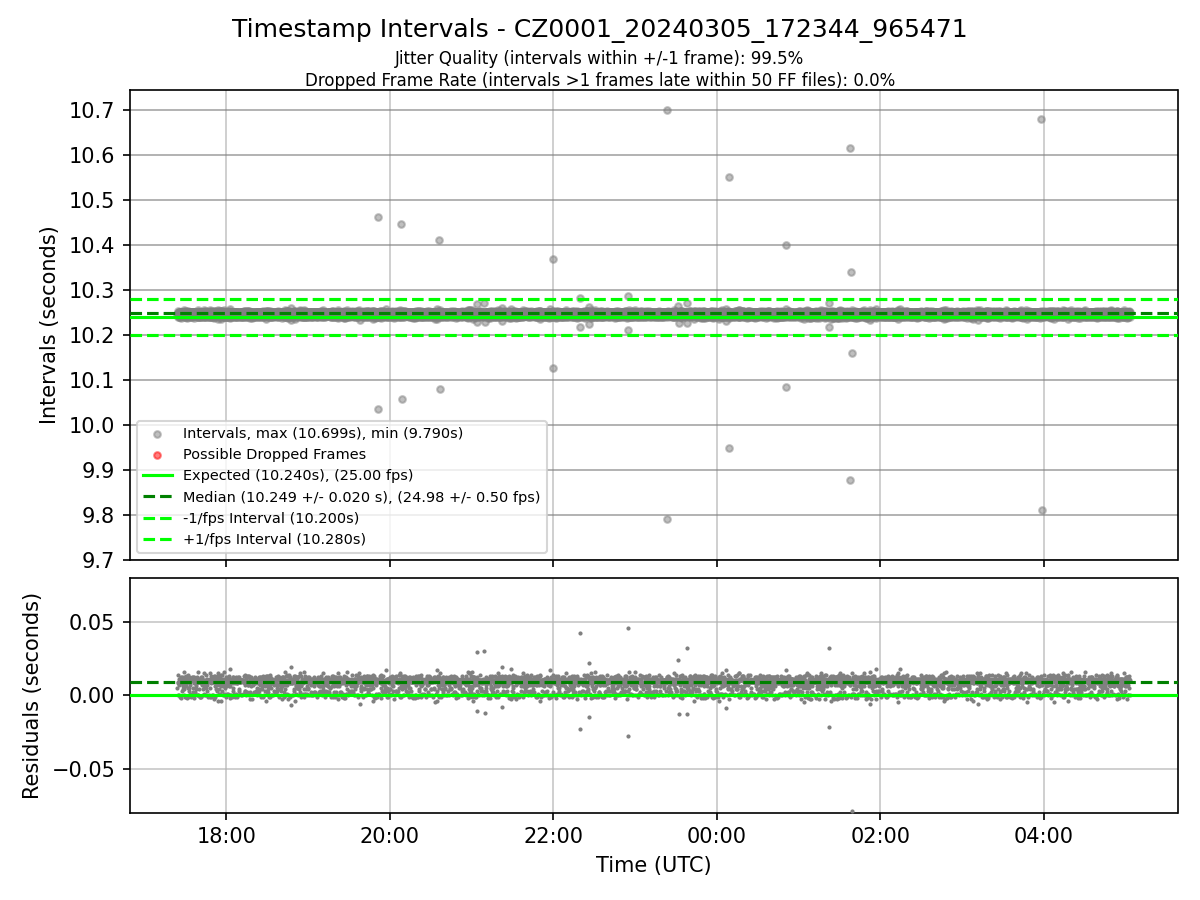Click the outlier point at 10.55 after 00:00

(x=729, y=177)
